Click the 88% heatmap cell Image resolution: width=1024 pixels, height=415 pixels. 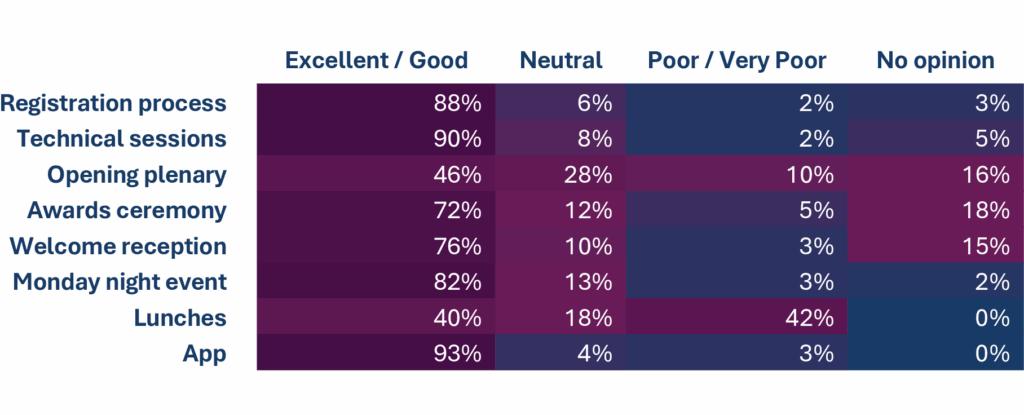376,102
